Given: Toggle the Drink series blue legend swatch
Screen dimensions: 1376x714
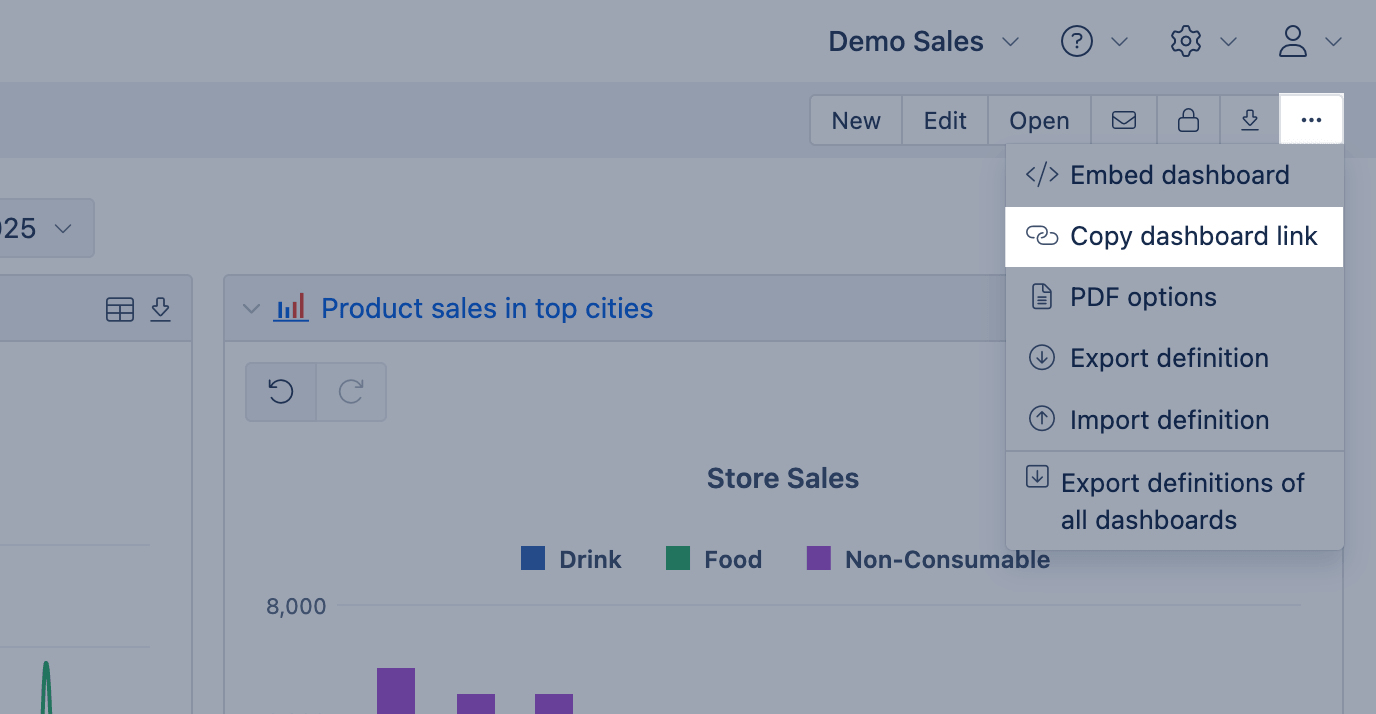Looking at the screenshot, I should coord(533,559).
